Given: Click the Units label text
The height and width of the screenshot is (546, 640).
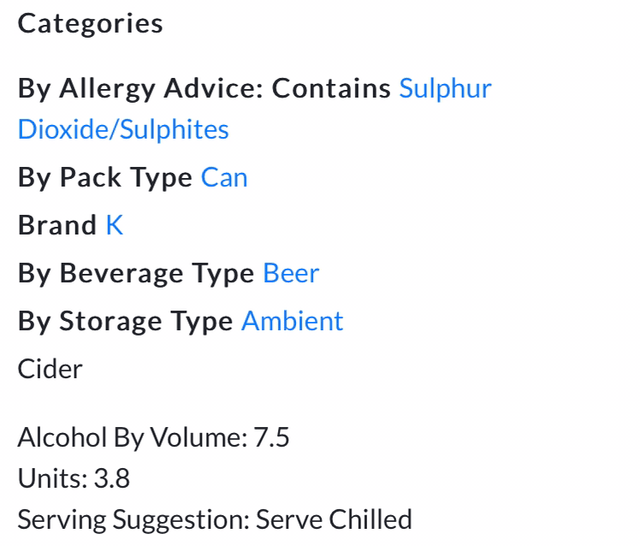Looking at the screenshot, I should [x=52, y=478].
